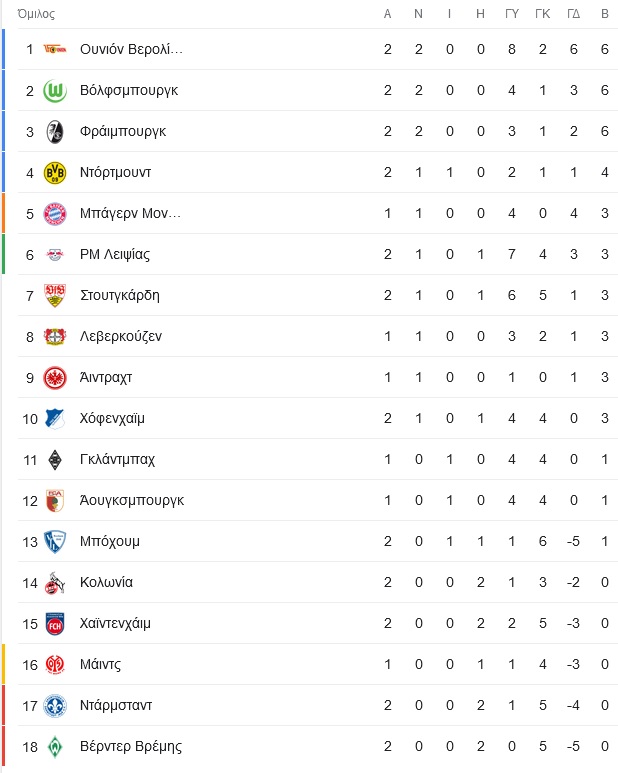This screenshot has width=618, height=773.
Task: Click the Union Berlin club logo
Action: click(x=55, y=49)
